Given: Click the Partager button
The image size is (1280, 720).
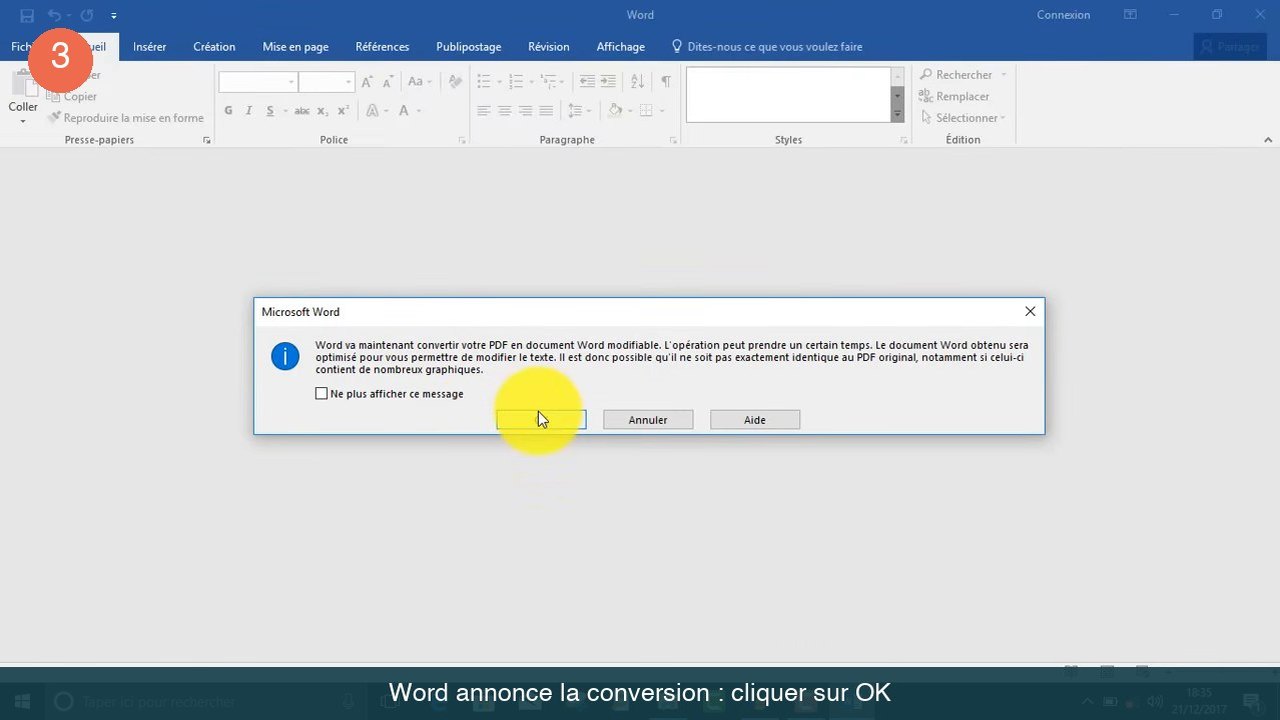Looking at the screenshot, I should tap(1231, 47).
